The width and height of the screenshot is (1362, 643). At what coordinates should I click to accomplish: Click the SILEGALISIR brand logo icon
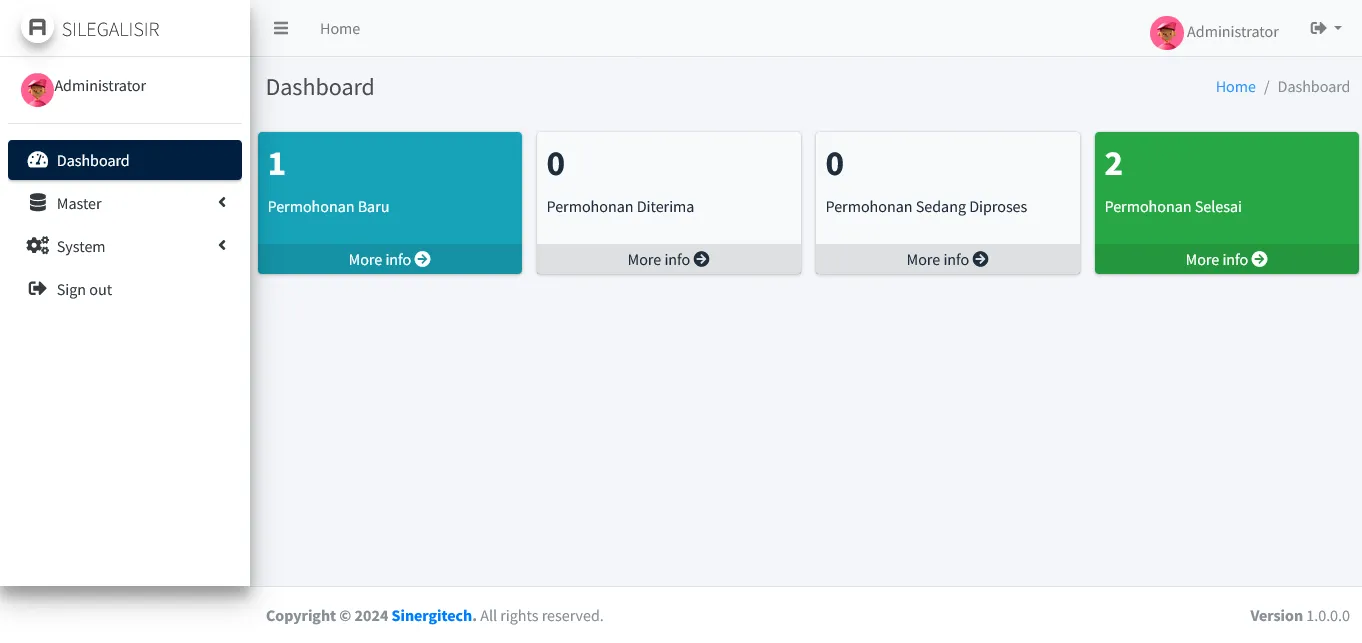(x=38, y=28)
